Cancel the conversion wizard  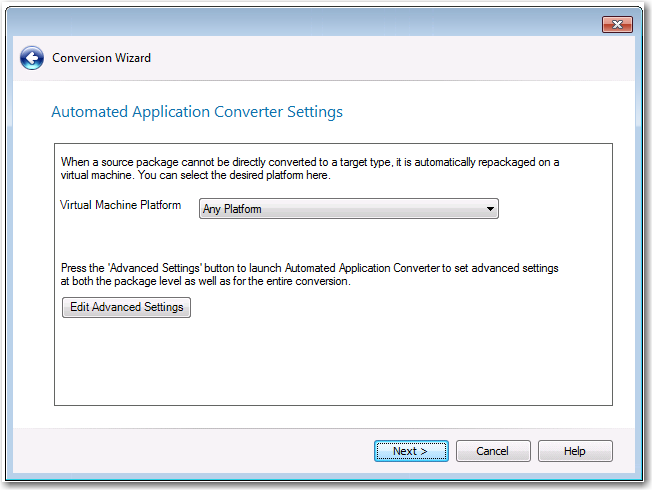tap(492, 451)
